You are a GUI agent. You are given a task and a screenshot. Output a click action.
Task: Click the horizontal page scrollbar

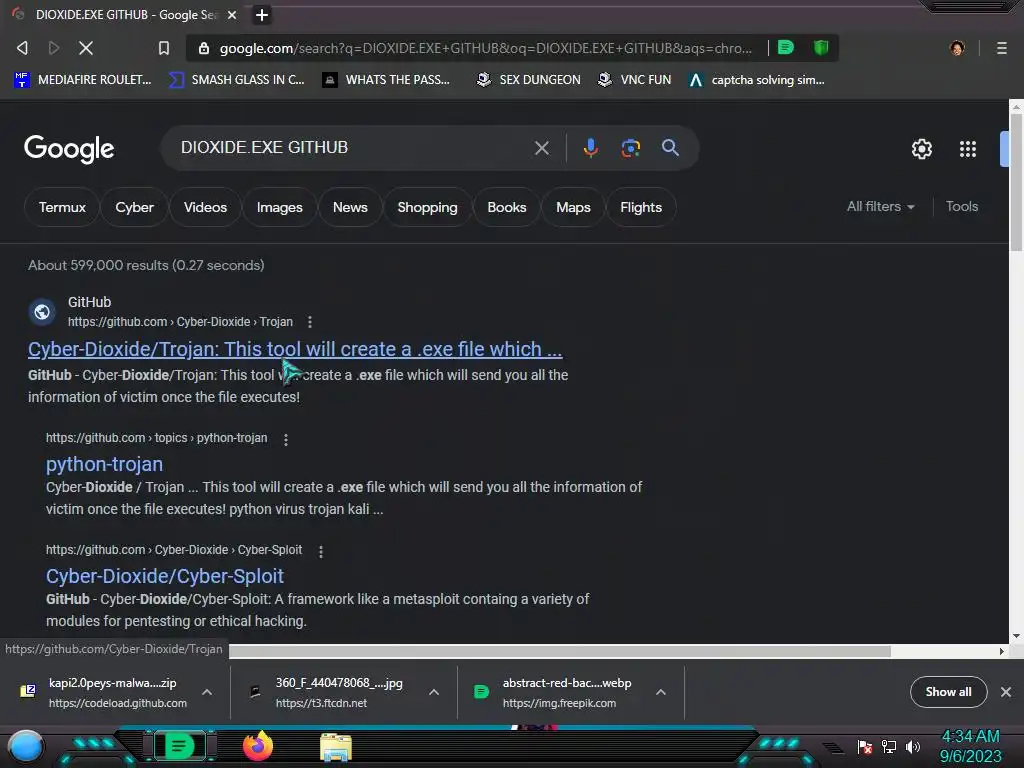pos(560,651)
